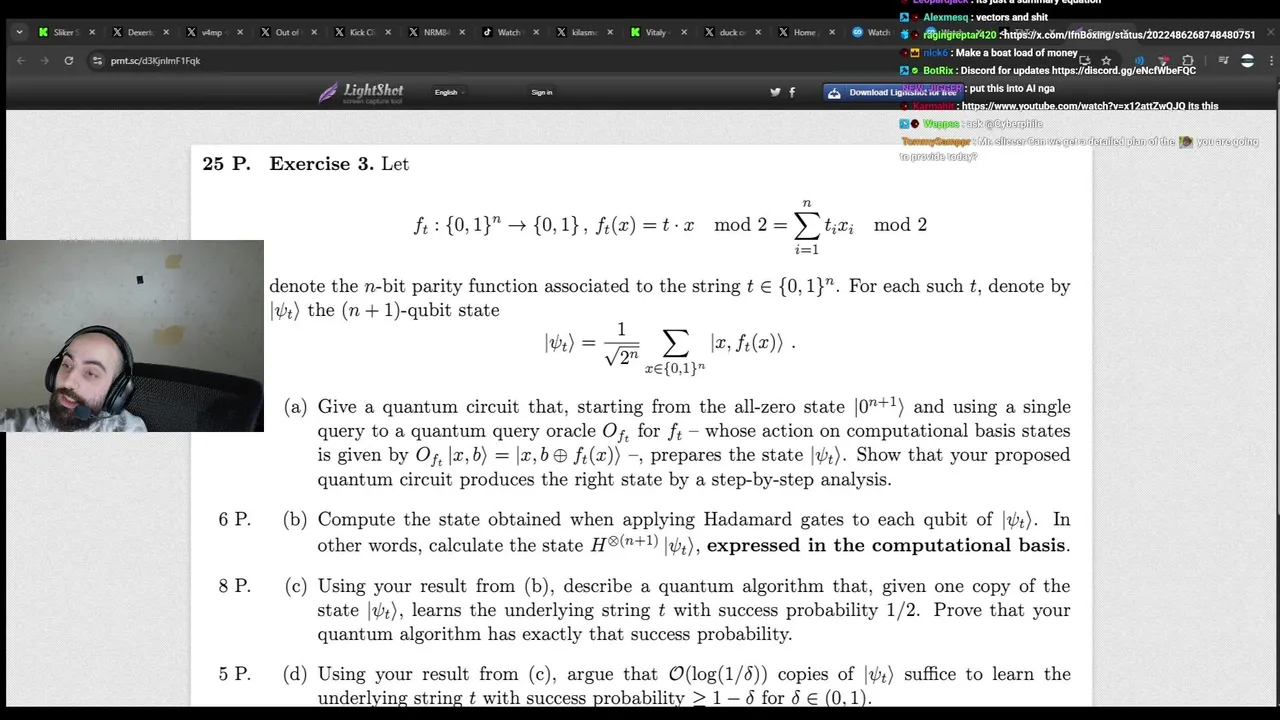Click the Download LightShot for free button
This screenshot has width=1280, height=720.
(x=892, y=92)
